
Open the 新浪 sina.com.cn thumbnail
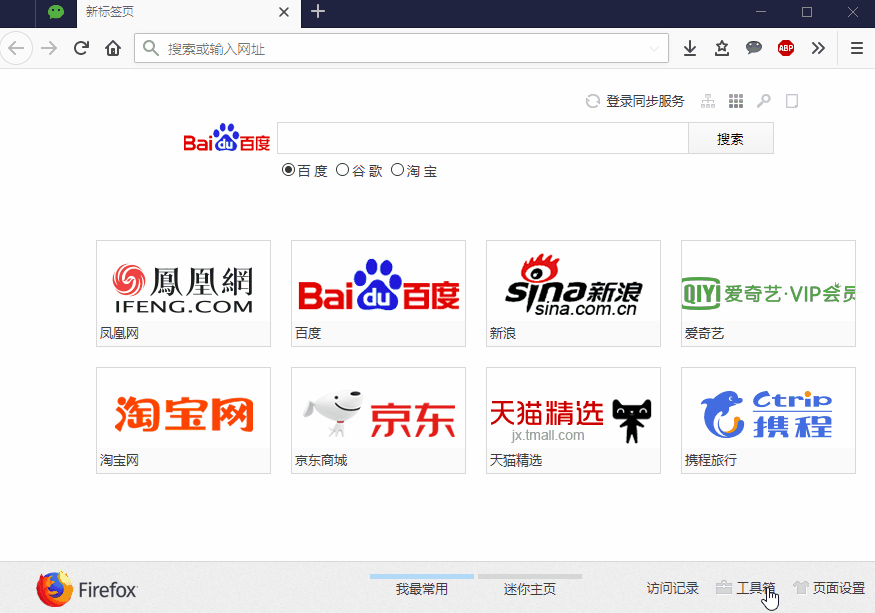pos(573,293)
